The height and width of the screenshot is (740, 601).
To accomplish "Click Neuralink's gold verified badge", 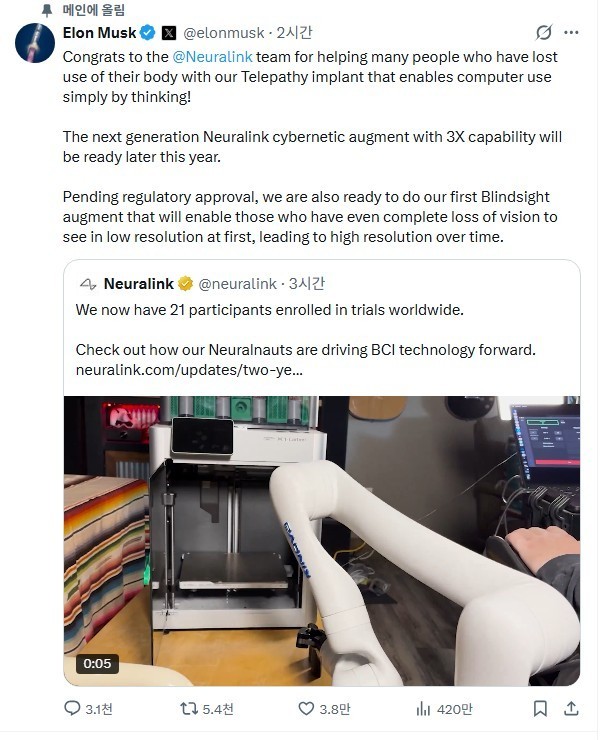I will pyautogui.click(x=186, y=284).
